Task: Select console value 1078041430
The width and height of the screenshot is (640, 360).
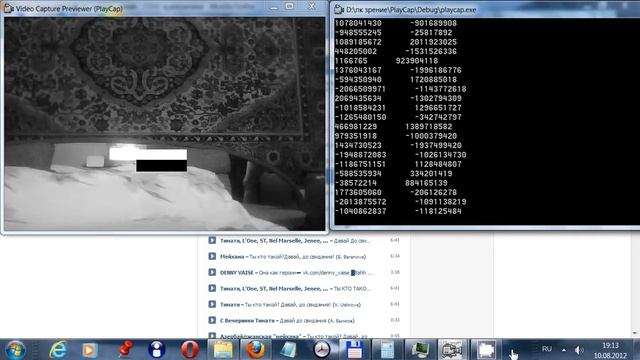Action: [358, 23]
